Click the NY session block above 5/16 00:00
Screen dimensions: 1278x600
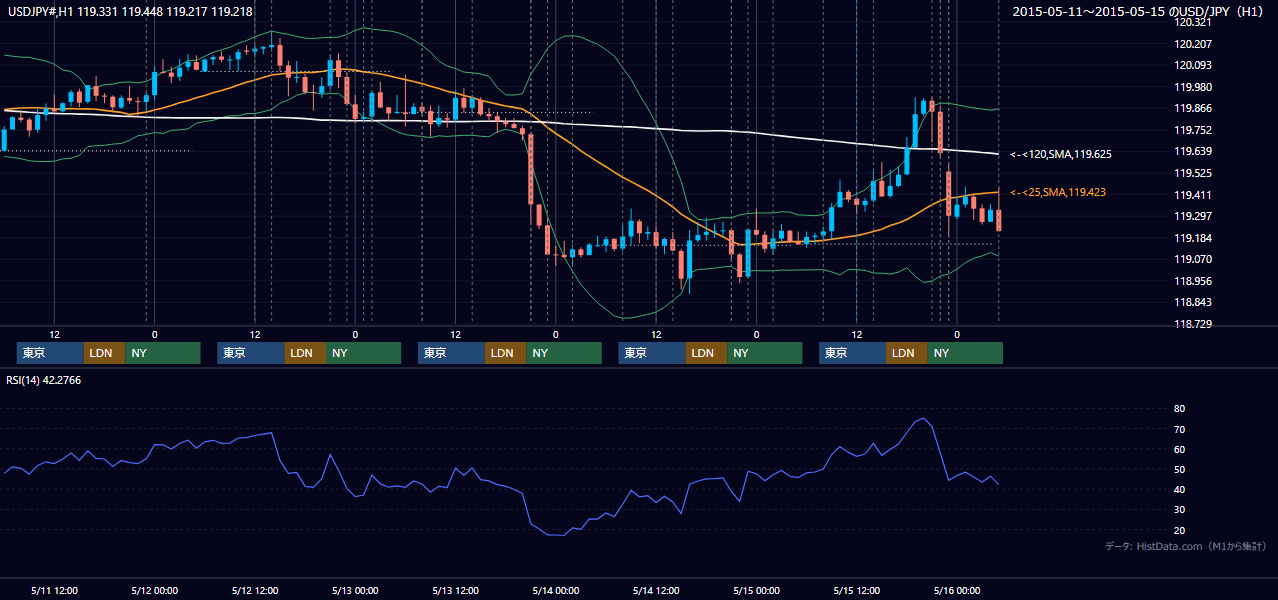point(965,353)
